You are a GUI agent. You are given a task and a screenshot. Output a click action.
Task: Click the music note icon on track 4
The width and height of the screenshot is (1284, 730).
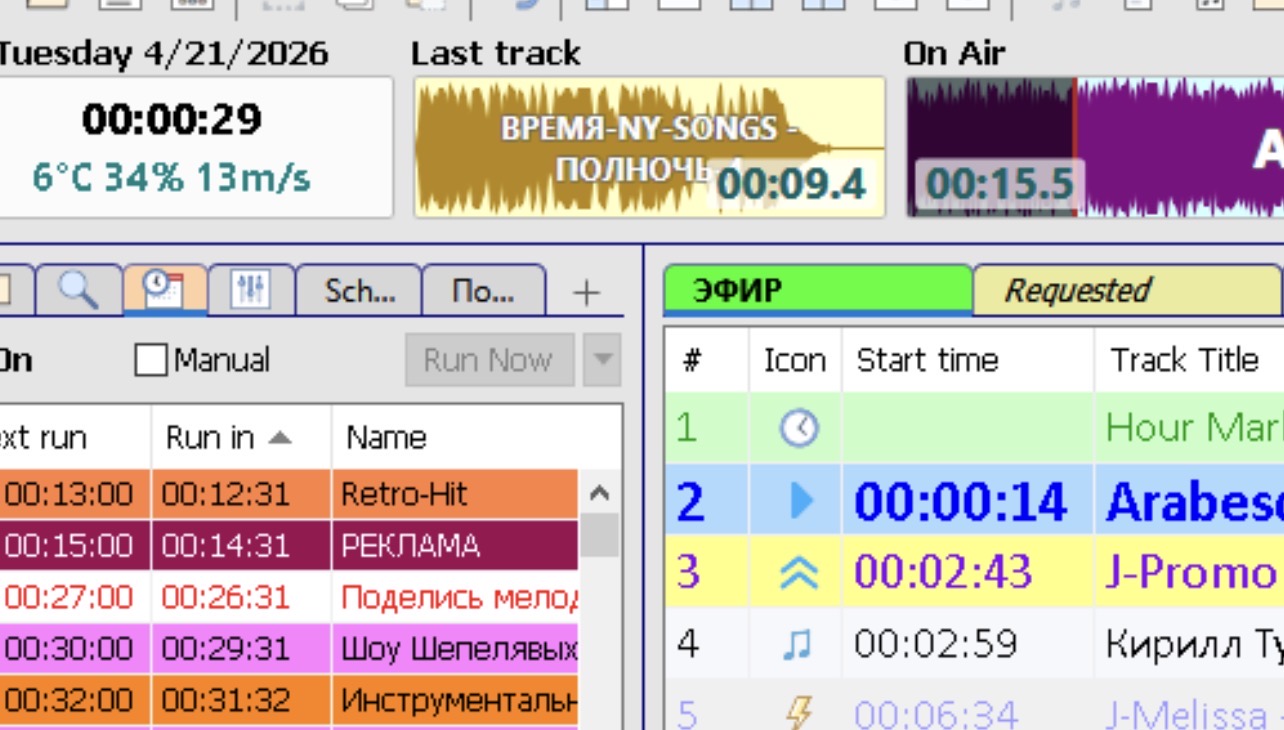click(797, 644)
